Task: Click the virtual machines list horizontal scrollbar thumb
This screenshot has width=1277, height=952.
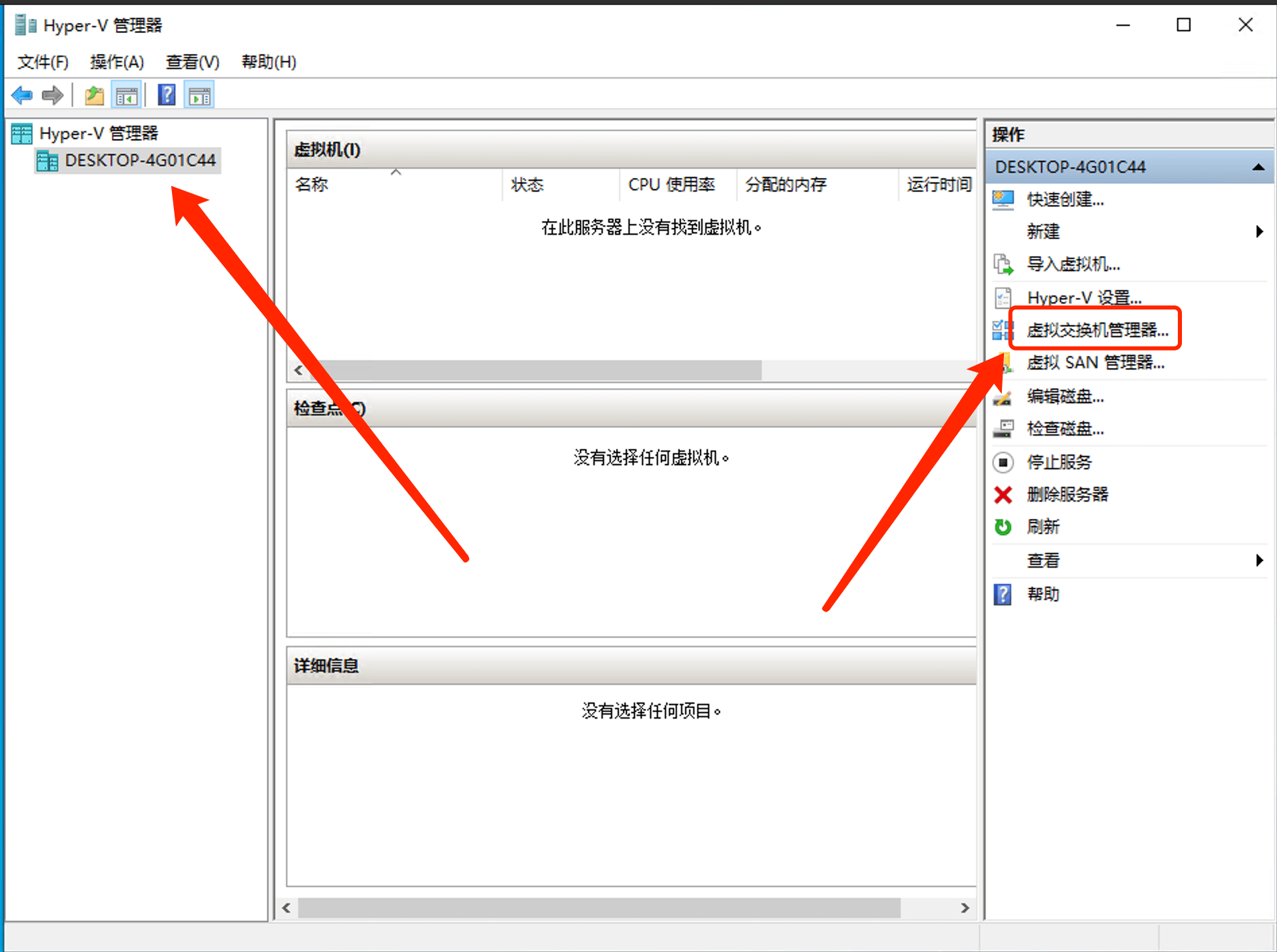Action: click(535, 370)
